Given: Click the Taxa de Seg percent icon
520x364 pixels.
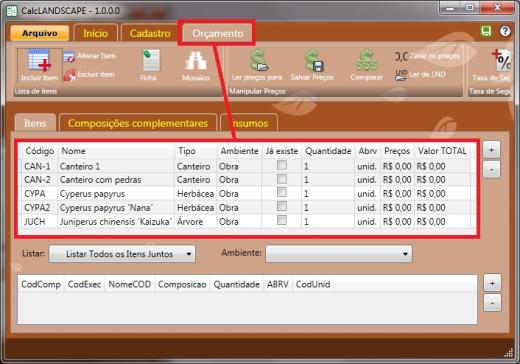Looking at the screenshot, I should click(x=501, y=60).
